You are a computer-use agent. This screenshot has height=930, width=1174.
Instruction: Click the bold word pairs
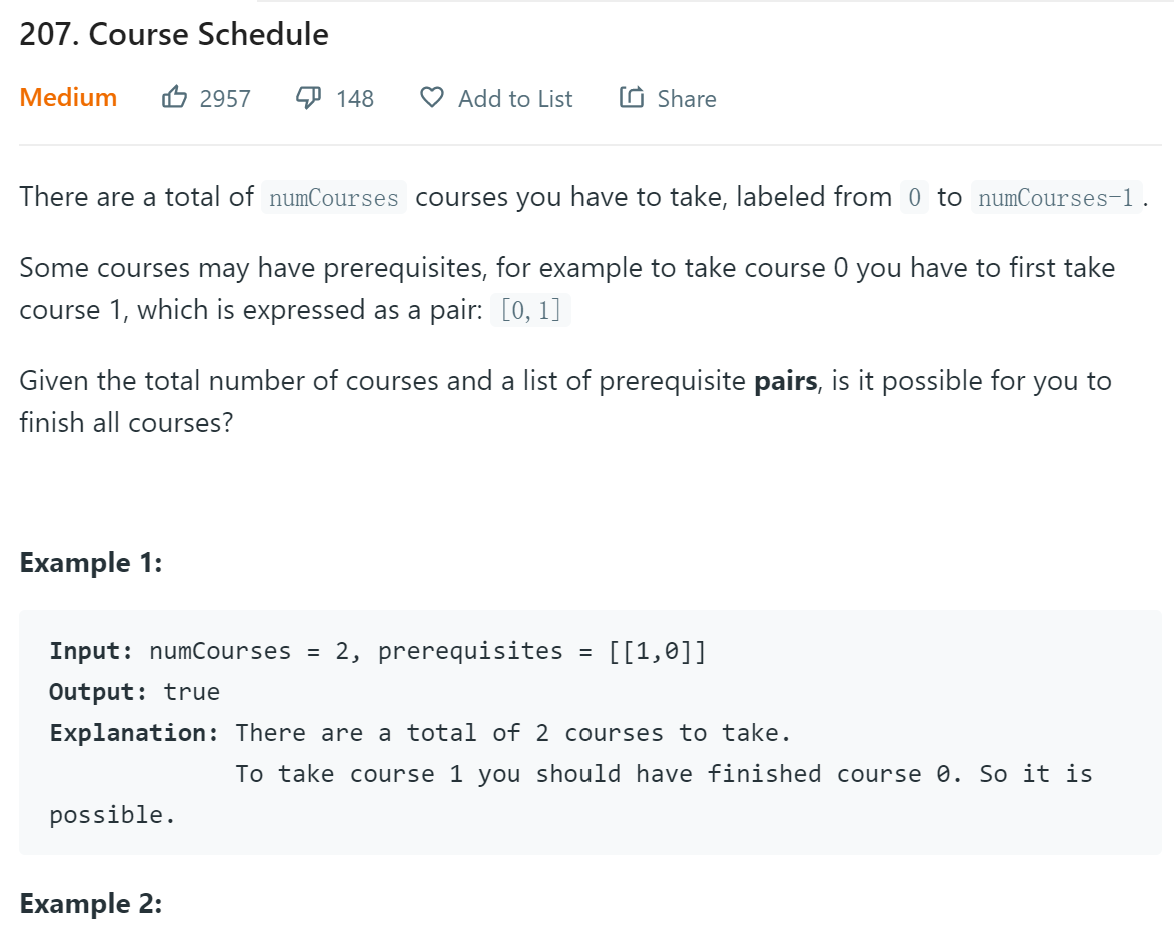click(785, 381)
